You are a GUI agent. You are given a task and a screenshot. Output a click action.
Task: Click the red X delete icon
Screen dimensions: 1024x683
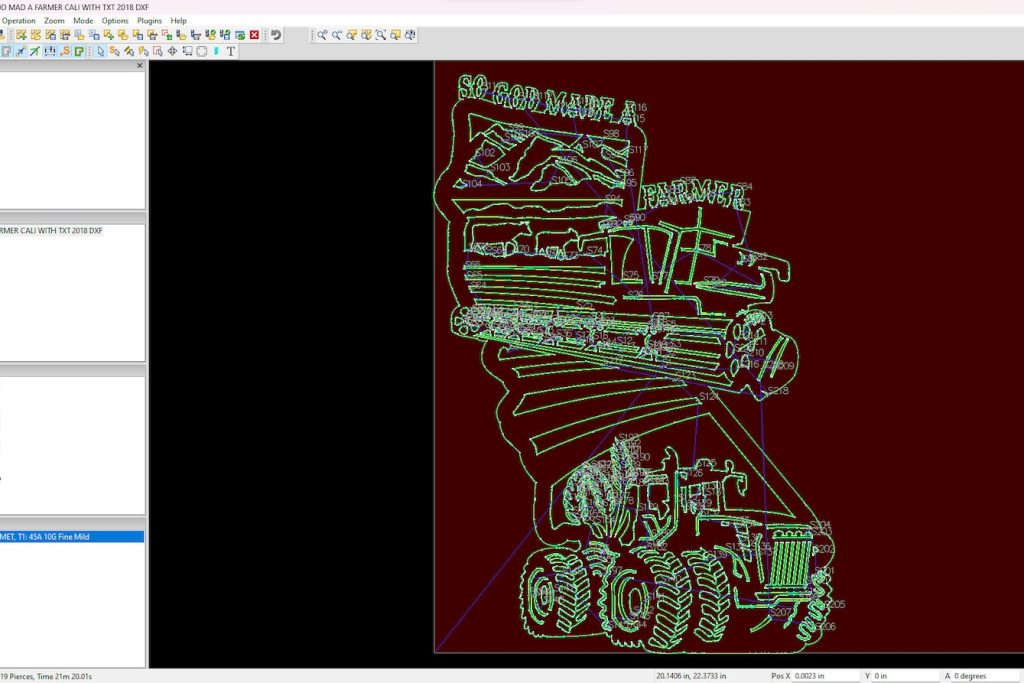(x=254, y=35)
